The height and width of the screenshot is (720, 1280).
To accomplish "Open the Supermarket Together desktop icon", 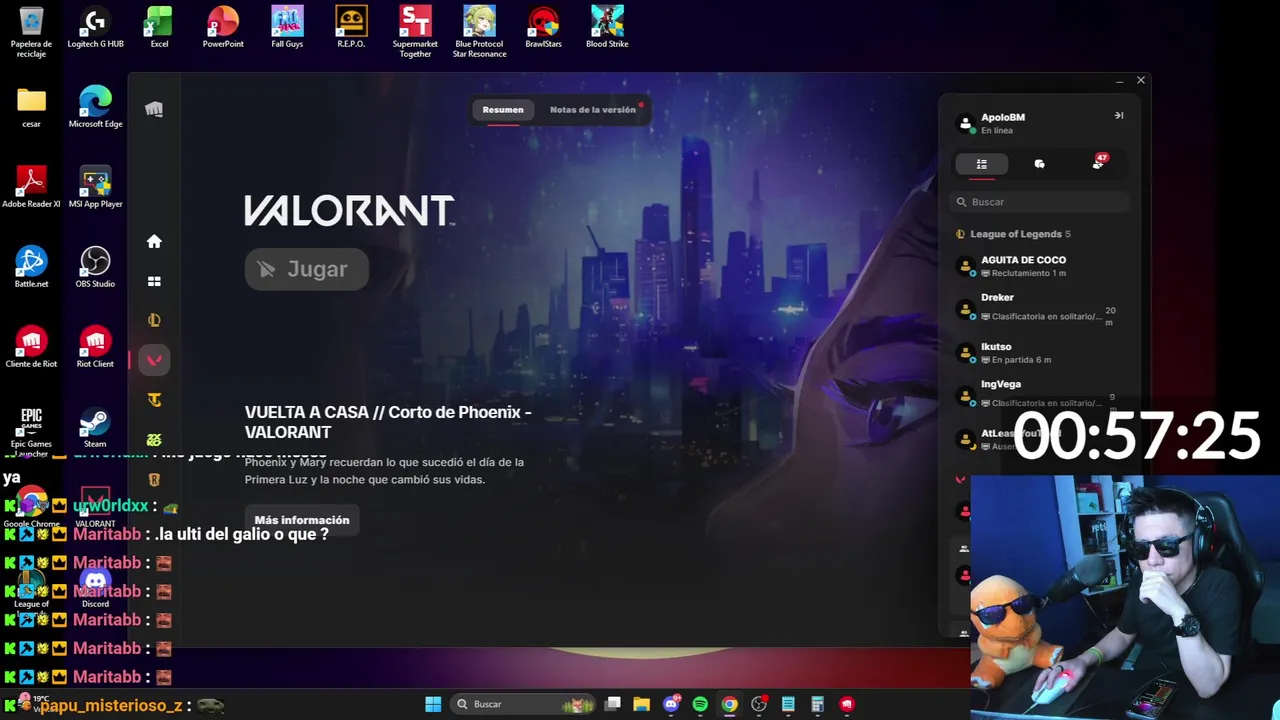I will tap(415, 32).
